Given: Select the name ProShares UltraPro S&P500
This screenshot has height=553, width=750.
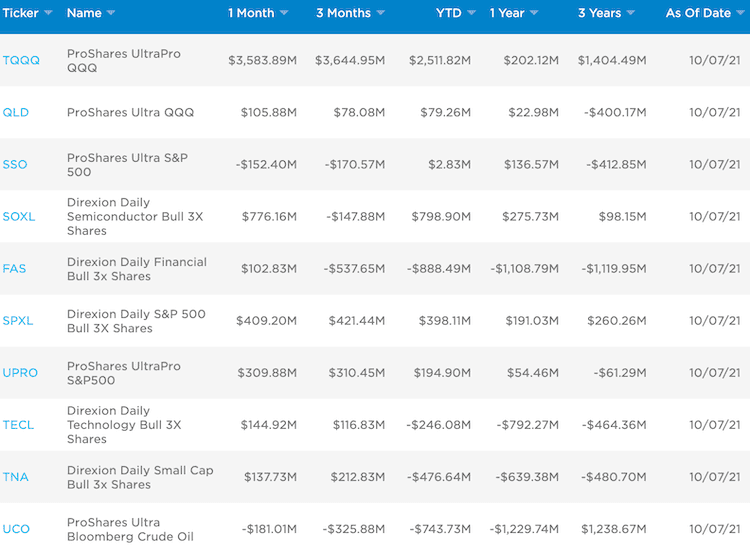Looking at the screenshot, I should click(124, 373).
